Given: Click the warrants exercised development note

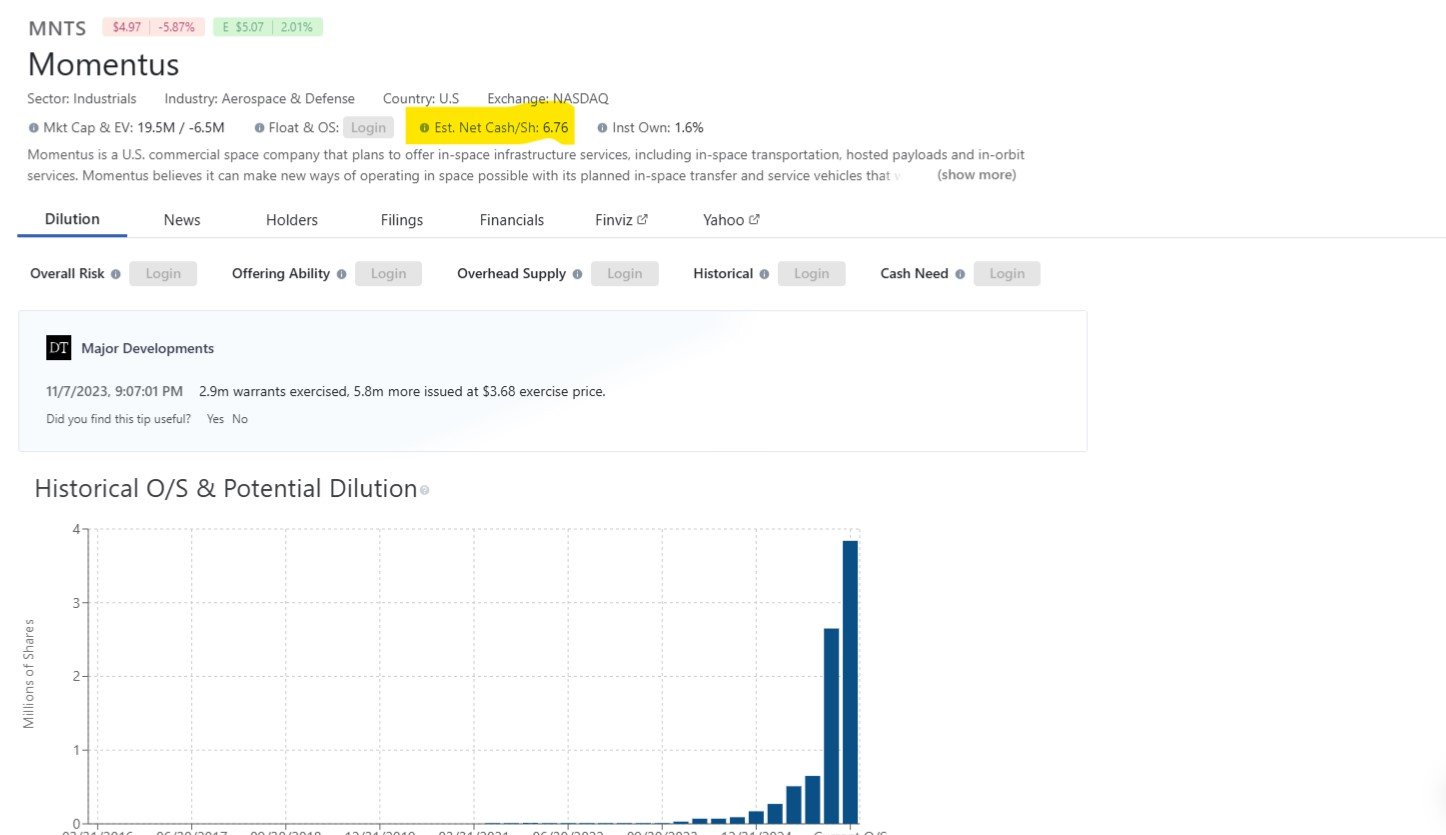Looking at the screenshot, I should (402, 391).
